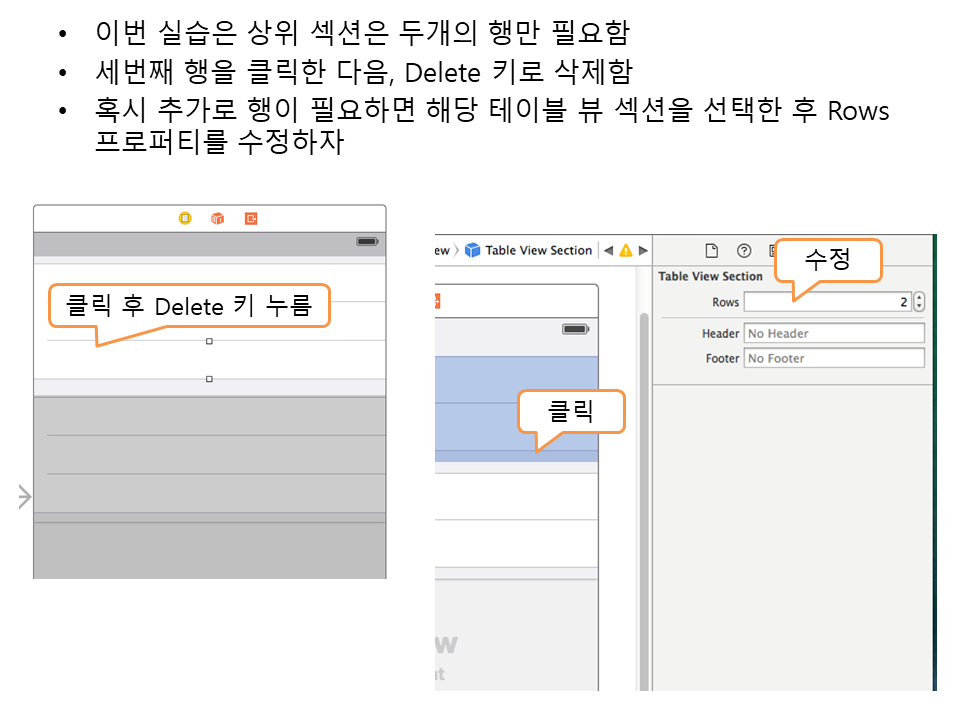The image size is (960, 720).
Task: Click the orange Exit icon in scene dock
Action: (251, 218)
